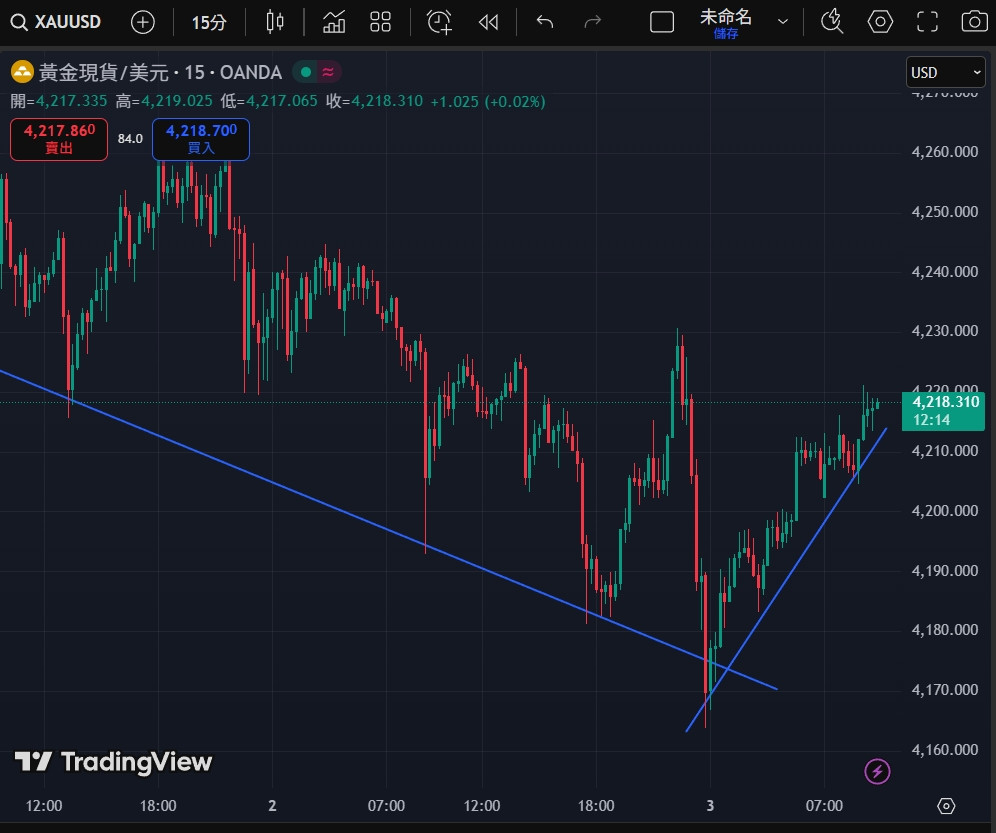Redo the chart action
This screenshot has height=833, width=996.
click(x=592, y=22)
